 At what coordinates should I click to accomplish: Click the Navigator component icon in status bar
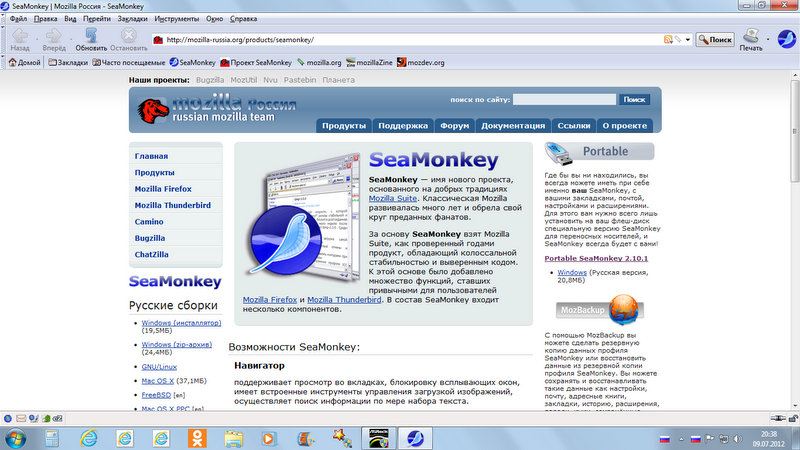coord(8,418)
